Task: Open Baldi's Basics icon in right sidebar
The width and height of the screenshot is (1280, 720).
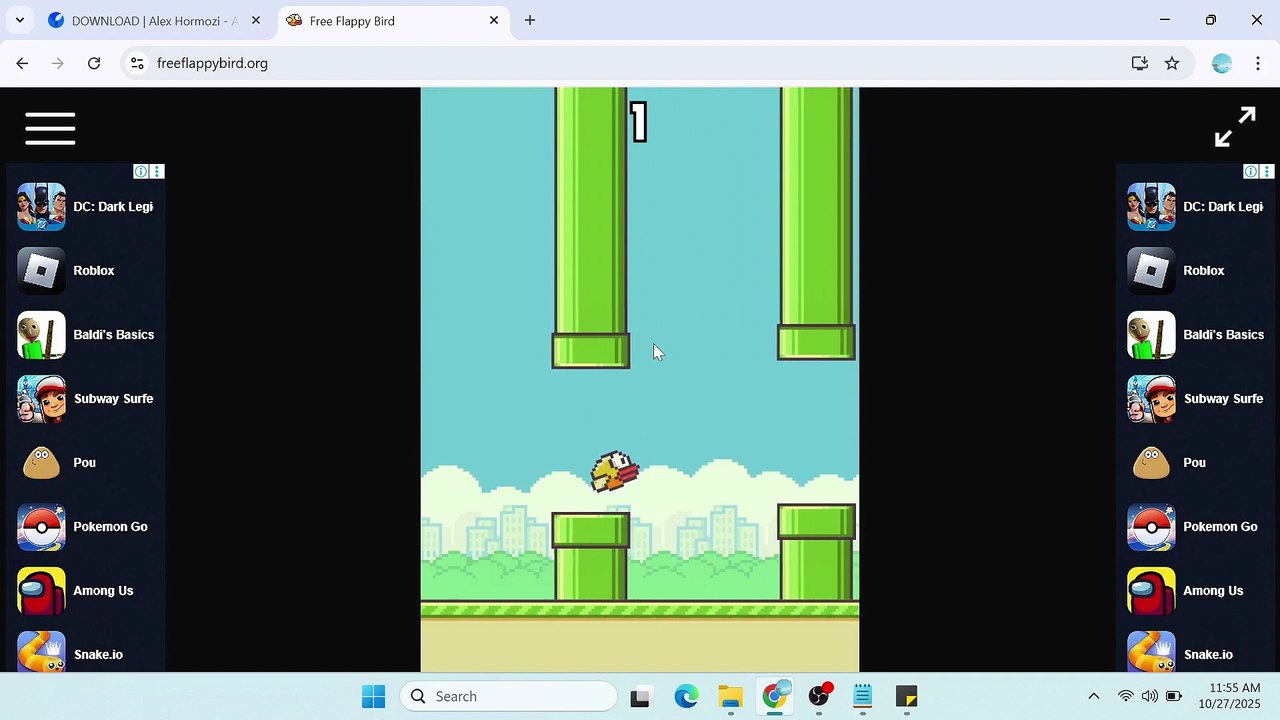Action: coord(1151,334)
